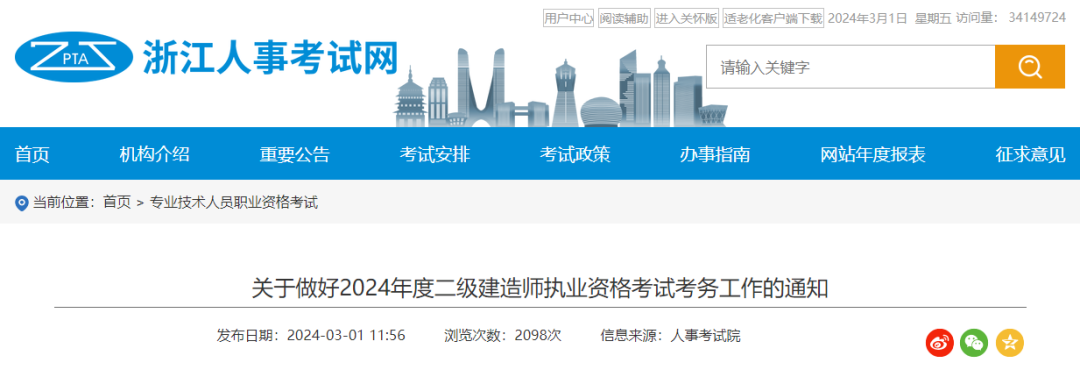Click the ZPTA oval logo
Viewport: 1080px width, 377px height.
(x=74, y=58)
